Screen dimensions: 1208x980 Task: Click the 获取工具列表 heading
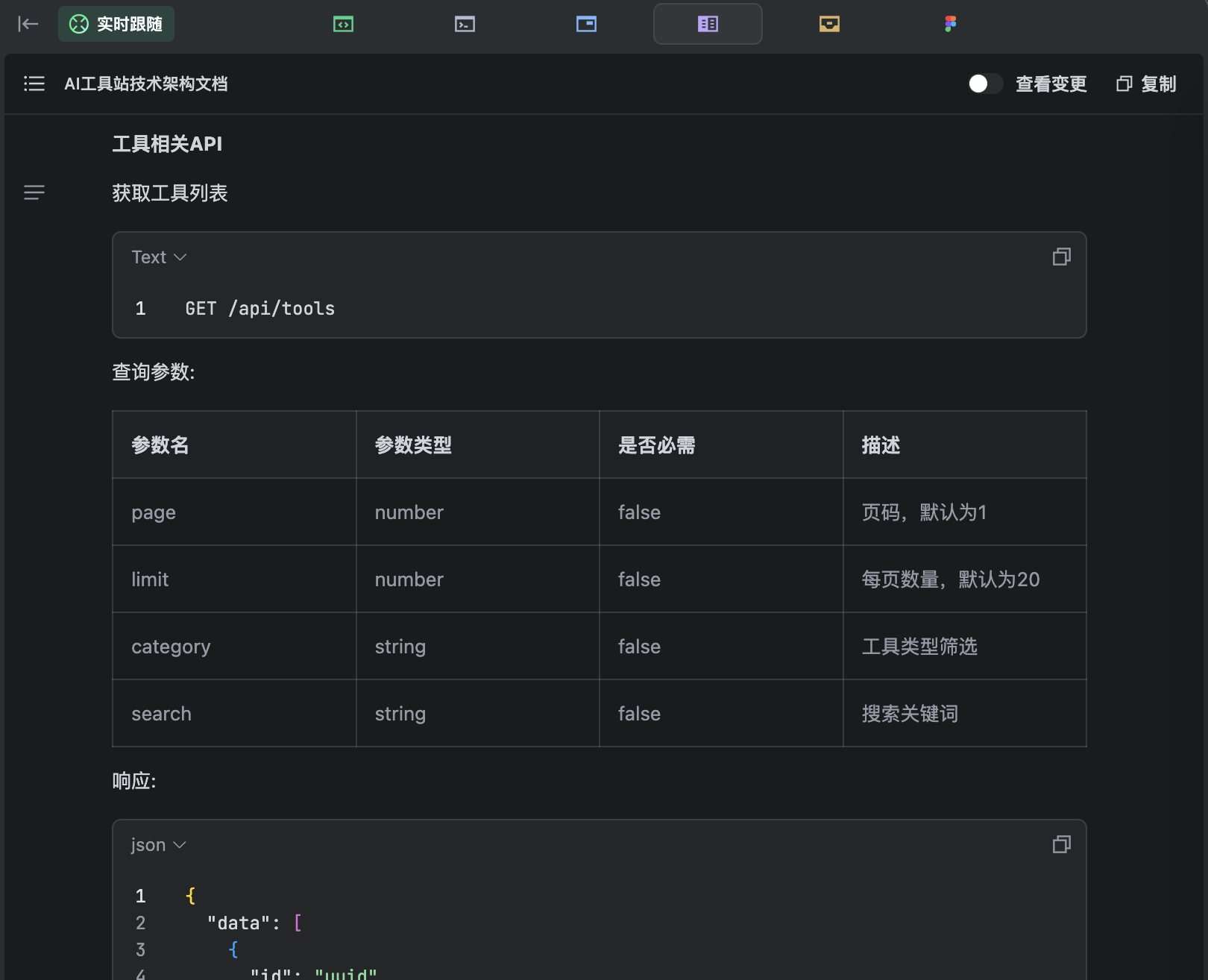170,193
